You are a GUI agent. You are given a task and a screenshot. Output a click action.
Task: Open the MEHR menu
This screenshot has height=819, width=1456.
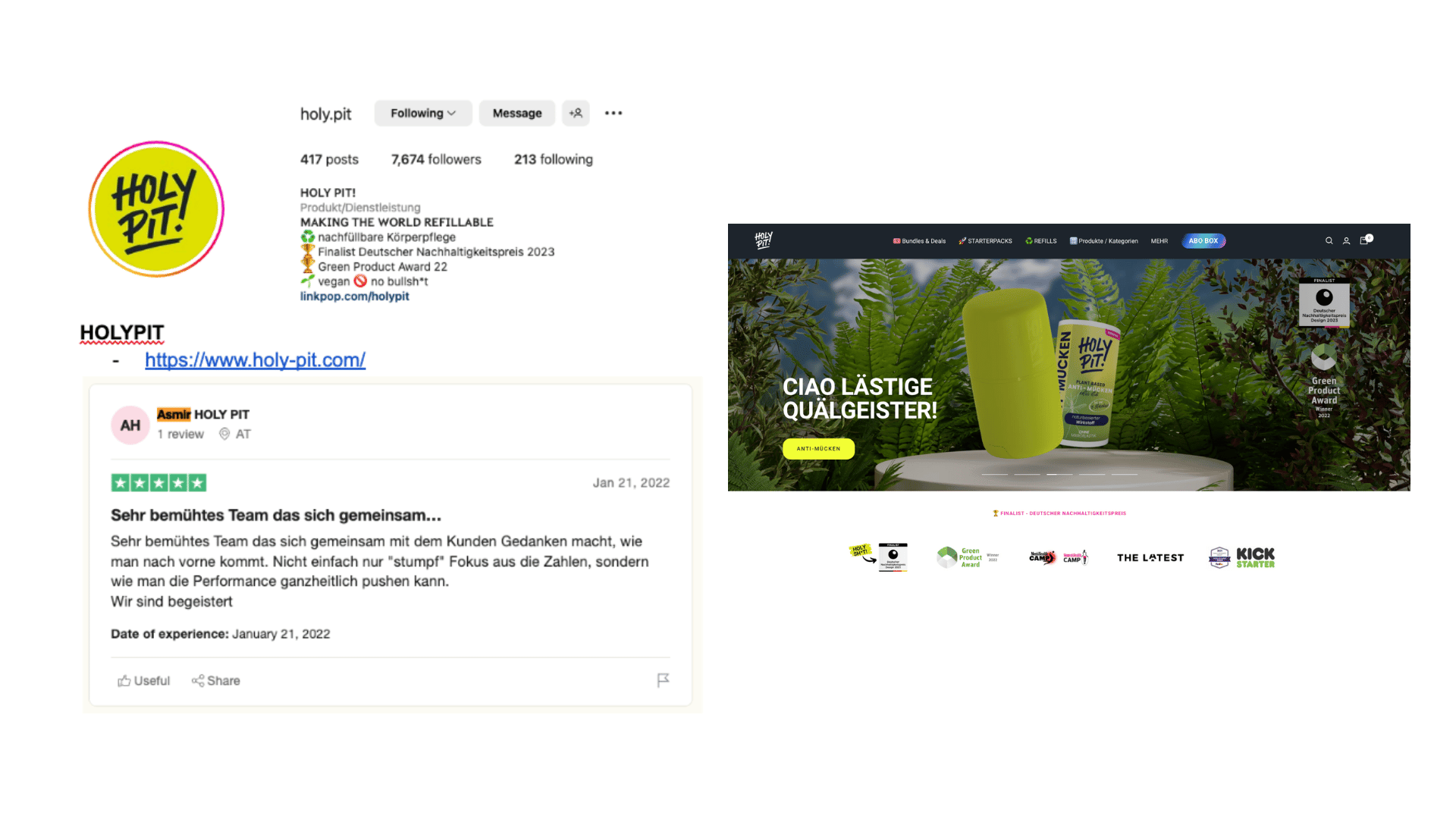click(1159, 241)
